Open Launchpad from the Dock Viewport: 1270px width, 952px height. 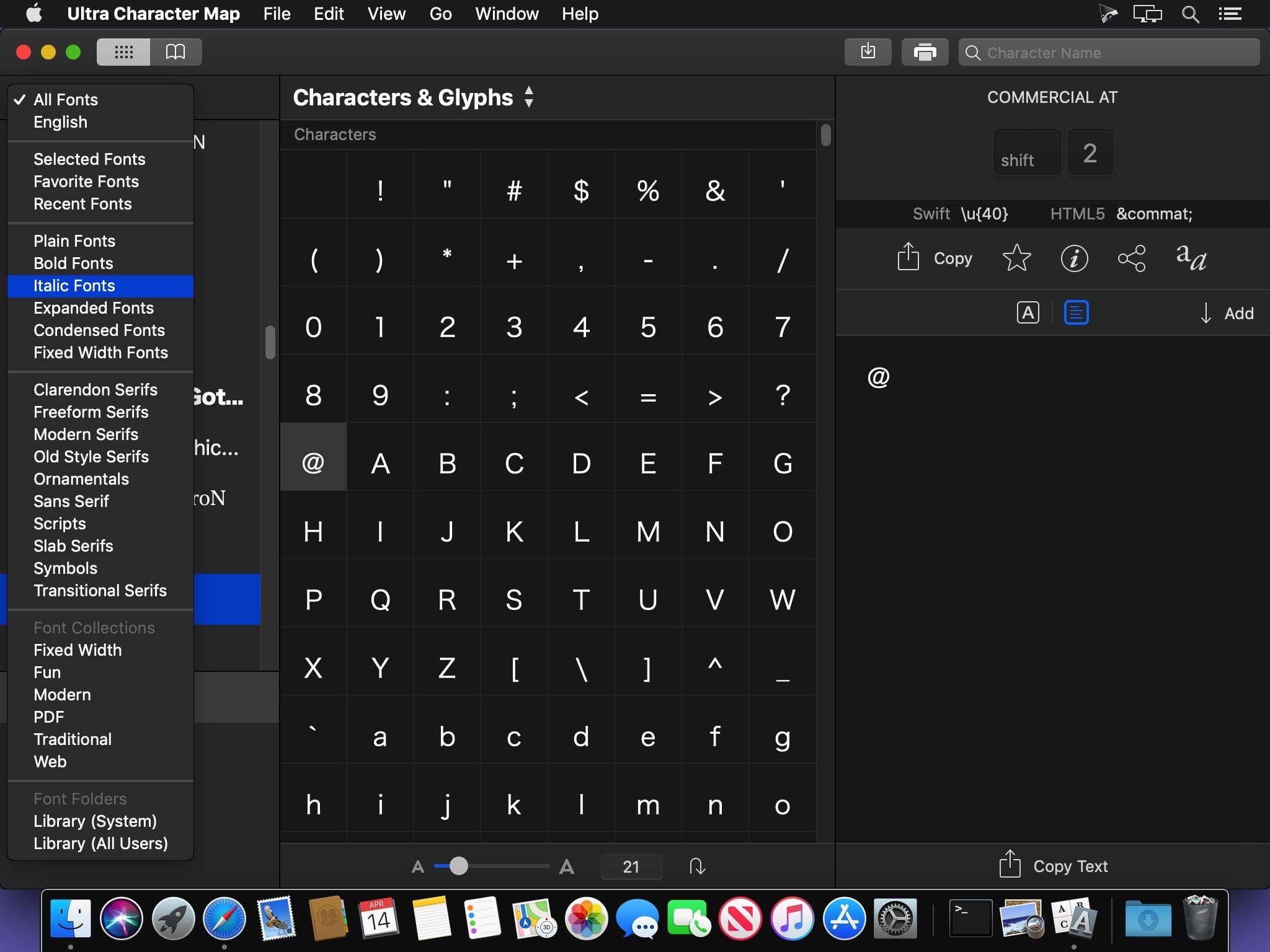pos(173,918)
